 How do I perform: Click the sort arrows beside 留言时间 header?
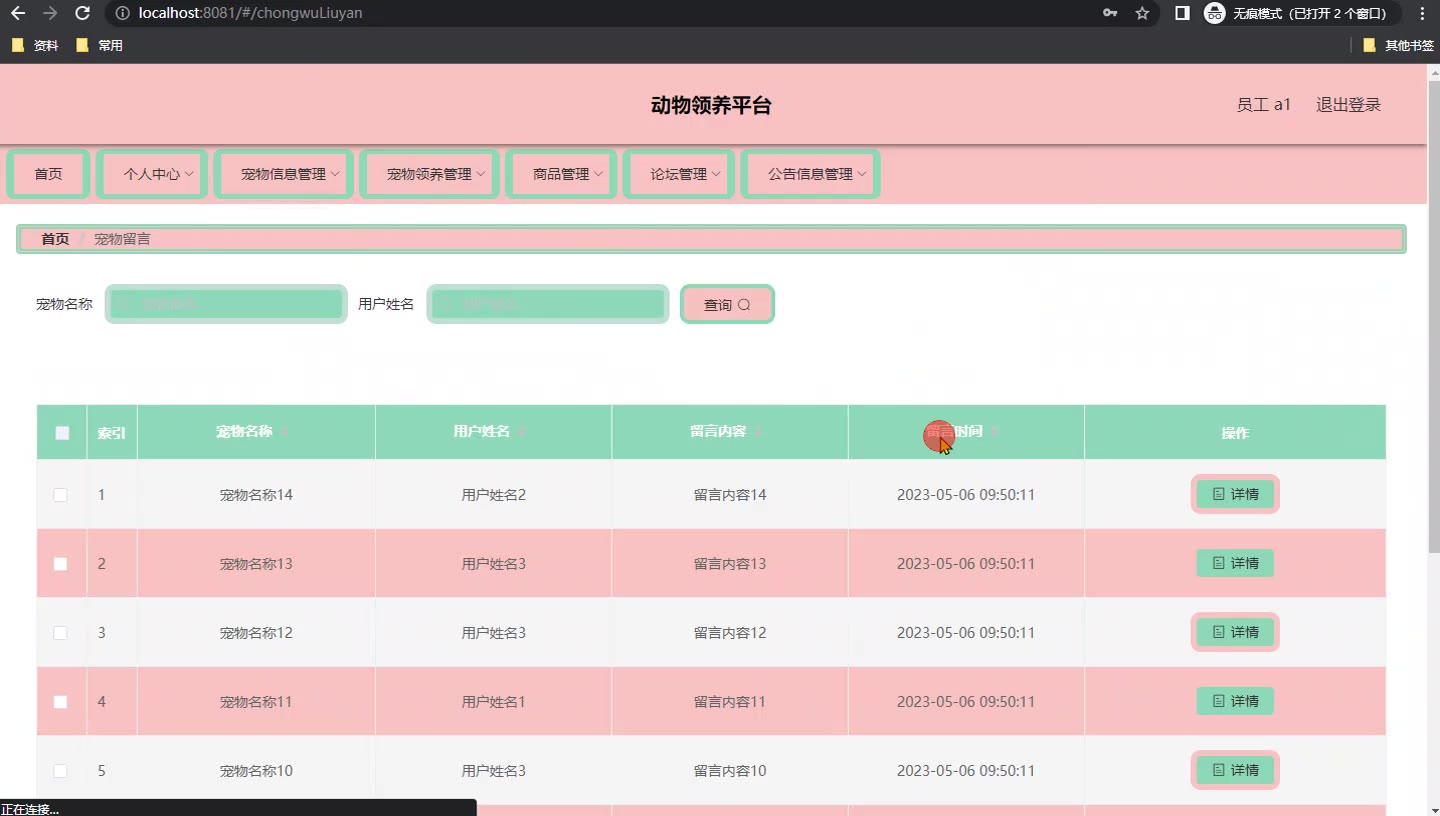pyautogui.click(x=994, y=431)
